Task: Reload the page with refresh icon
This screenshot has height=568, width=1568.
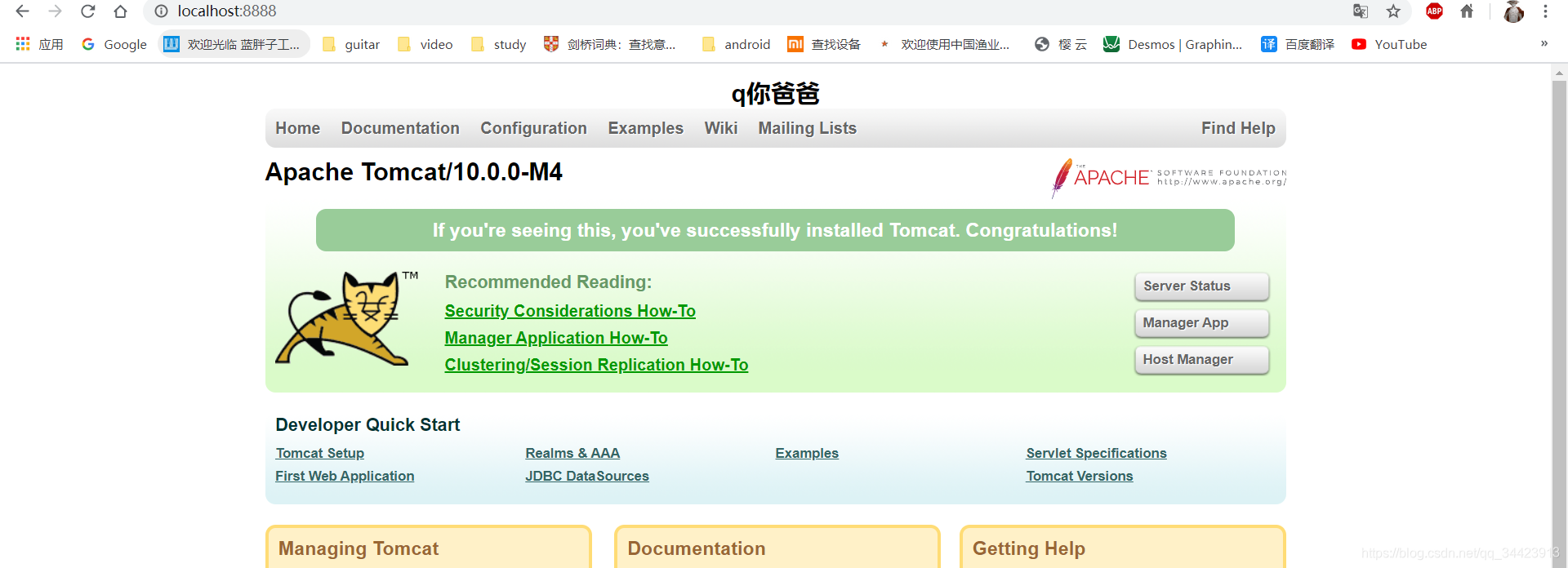Action: click(87, 11)
